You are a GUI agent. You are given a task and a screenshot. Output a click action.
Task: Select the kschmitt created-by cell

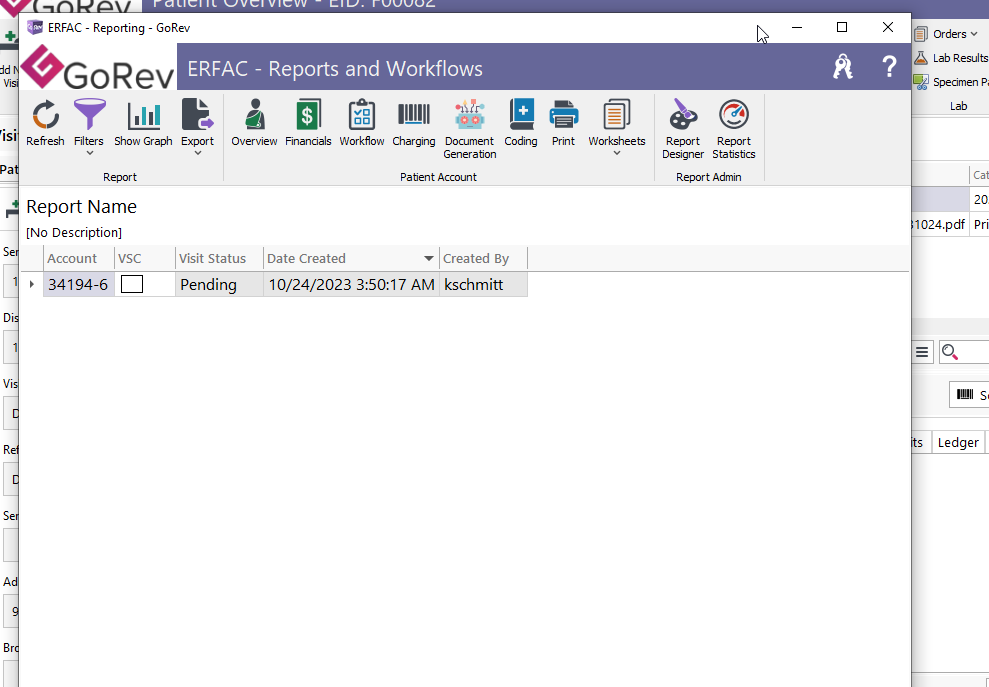pos(483,285)
